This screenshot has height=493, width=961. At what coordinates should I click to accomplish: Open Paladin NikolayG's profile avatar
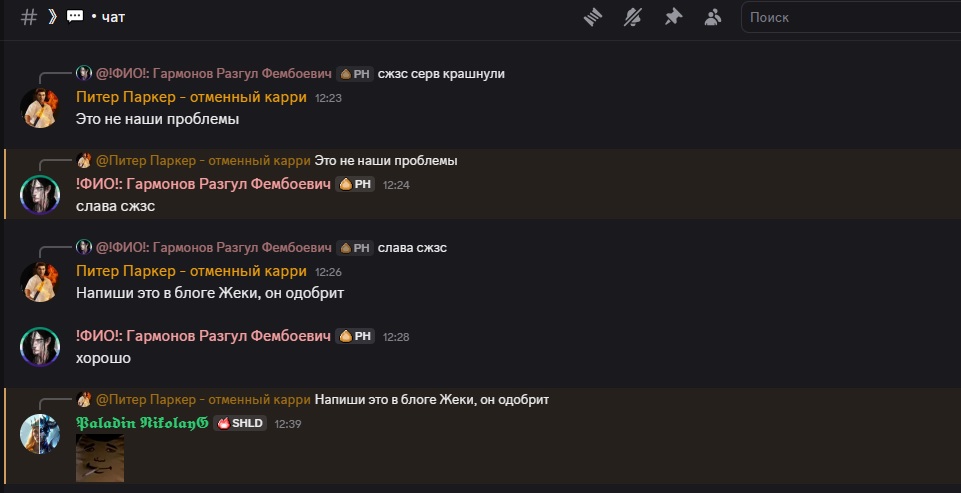40,433
